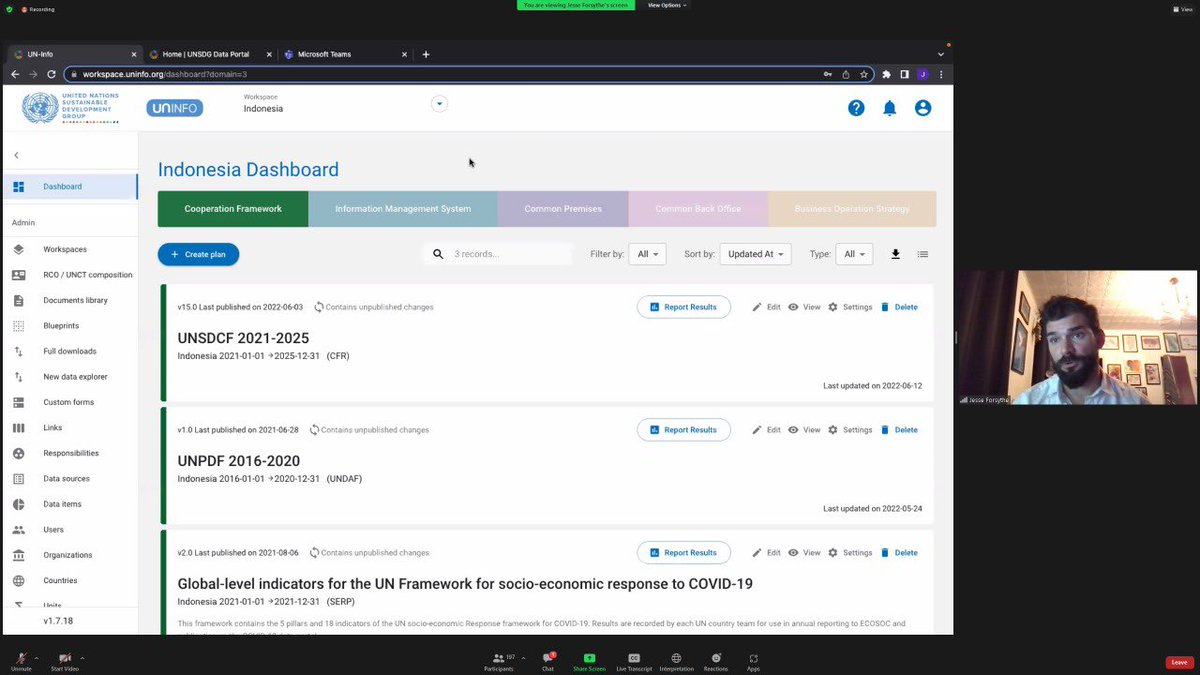Click the records search field
Viewport: 1200px width, 675px height.
click(511, 254)
